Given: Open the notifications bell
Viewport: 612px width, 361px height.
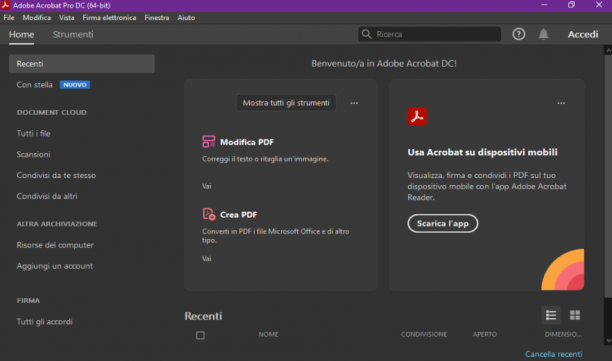Looking at the screenshot, I should [543, 34].
